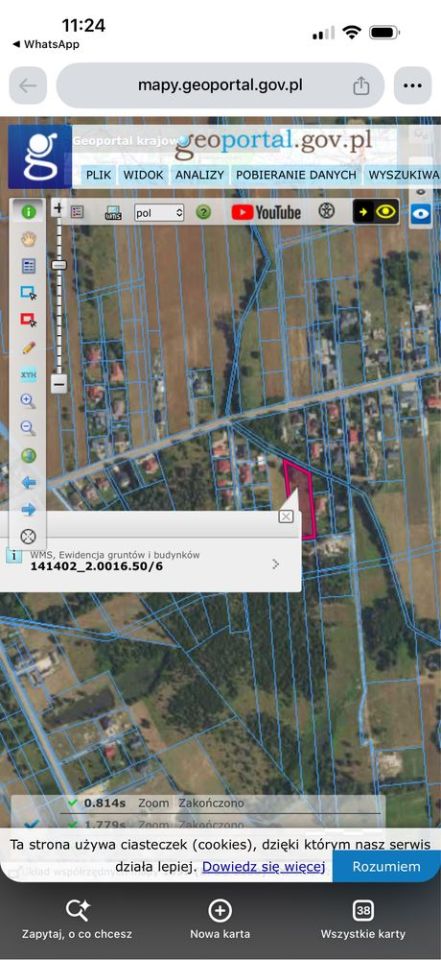This screenshot has height=960, width=441.
Task: Follow the Dowiedz się więcej link
Action: 263,866
